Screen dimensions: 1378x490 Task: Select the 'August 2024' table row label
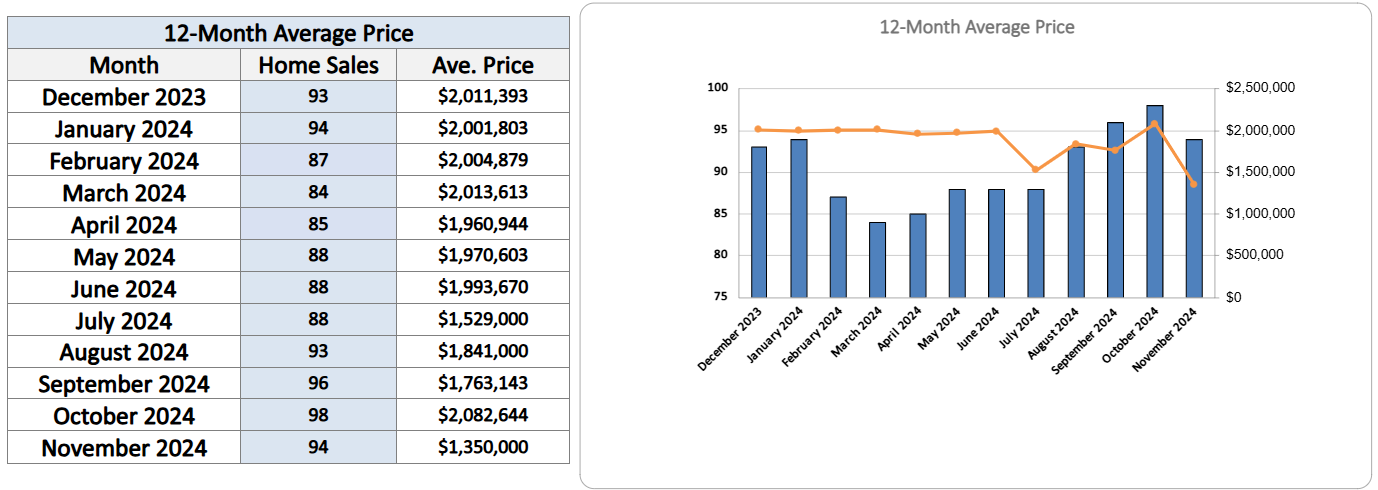coord(124,352)
